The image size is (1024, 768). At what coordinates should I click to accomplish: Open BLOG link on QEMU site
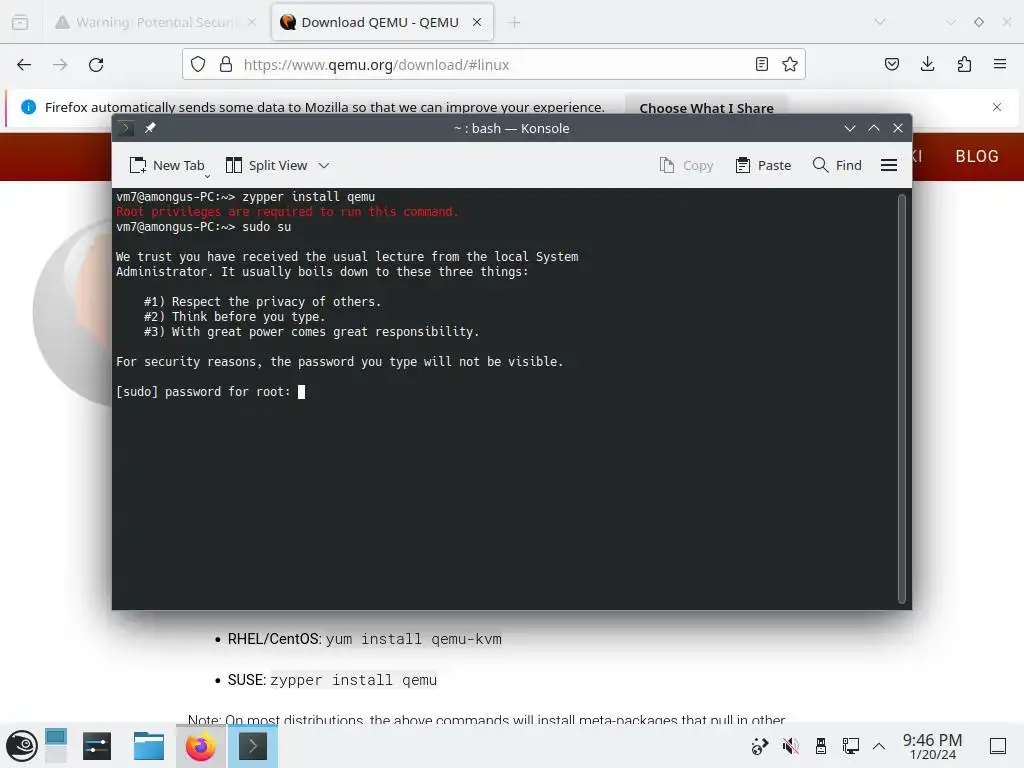tap(977, 157)
